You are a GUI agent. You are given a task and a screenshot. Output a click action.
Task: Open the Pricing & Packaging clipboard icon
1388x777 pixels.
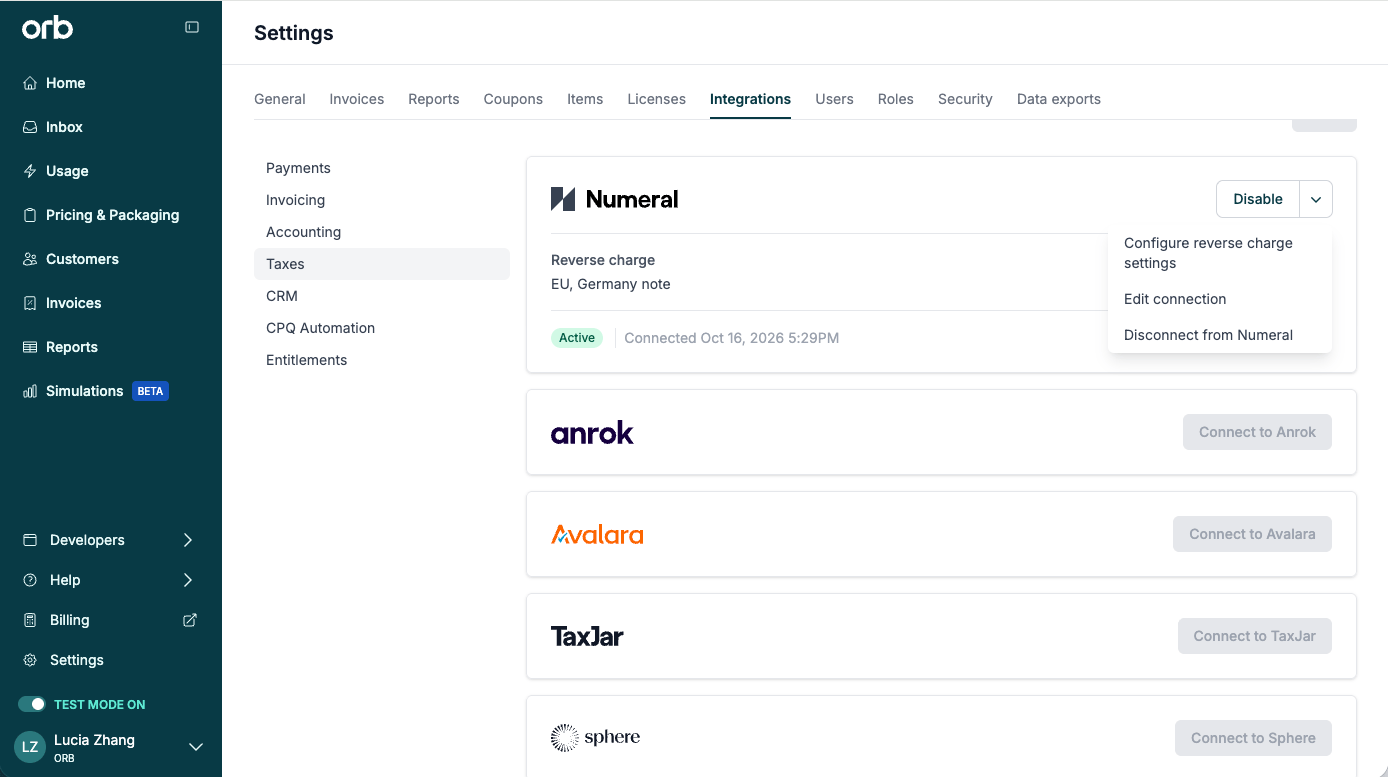click(x=30, y=215)
